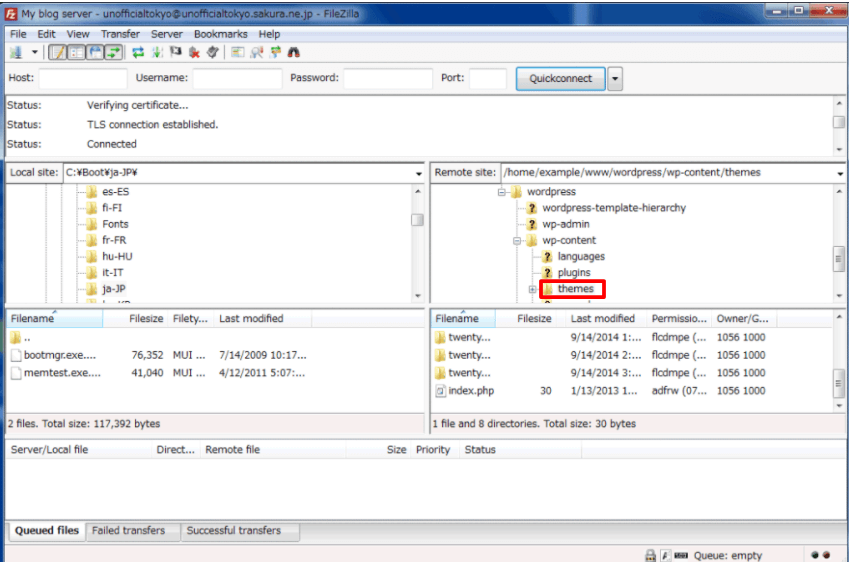Click the Username input field
Viewport: 849px width, 562px height.
coord(237,79)
